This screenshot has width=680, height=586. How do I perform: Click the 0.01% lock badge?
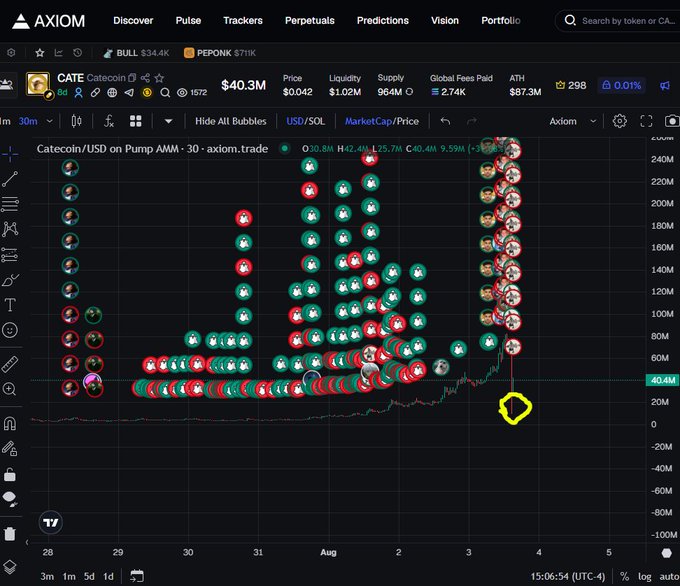[x=621, y=85]
